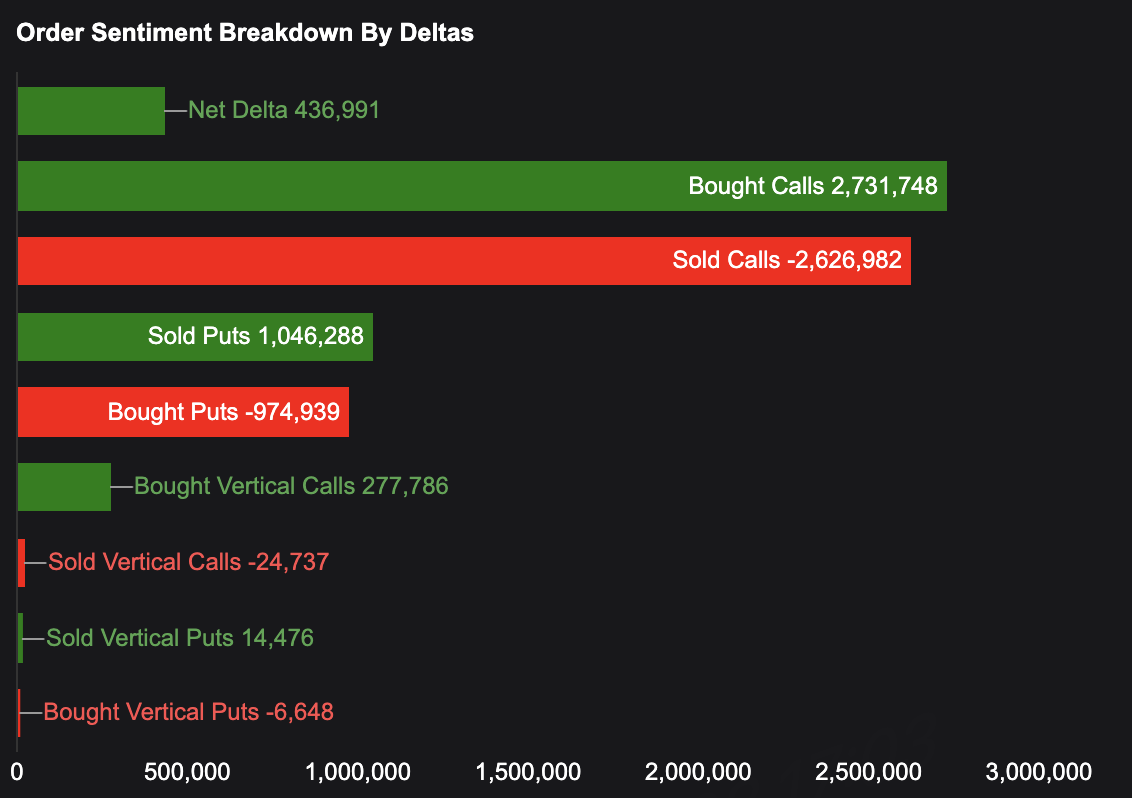Viewport: 1132px width, 798px height.
Task: Select the Bought Vertical Calls green bar
Action: click(x=64, y=487)
